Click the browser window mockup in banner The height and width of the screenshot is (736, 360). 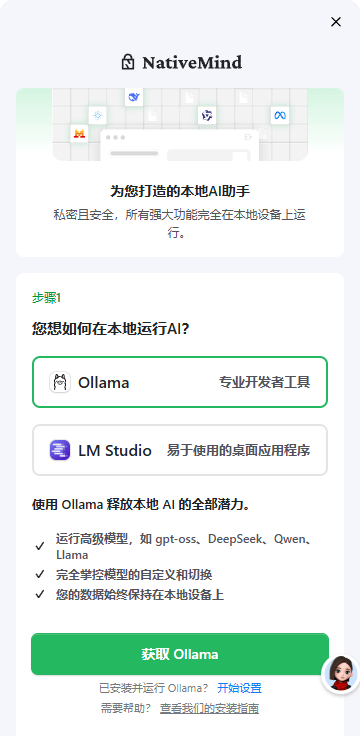coord(180,146)
